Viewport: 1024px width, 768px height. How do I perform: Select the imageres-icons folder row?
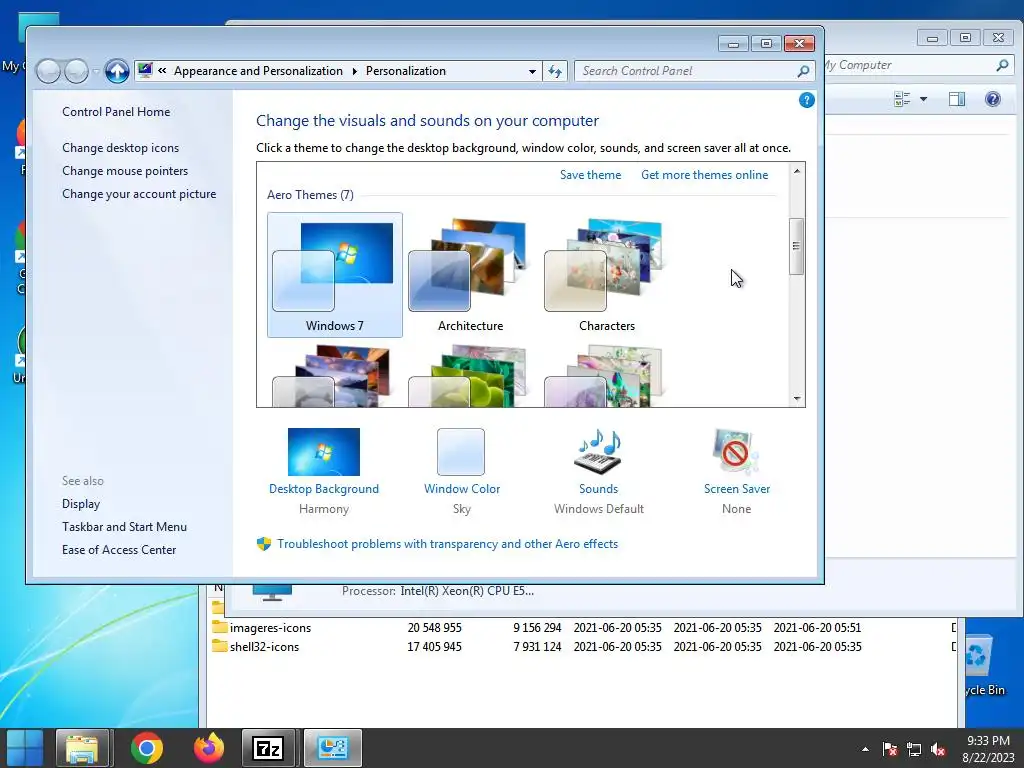tap(581, 628)
